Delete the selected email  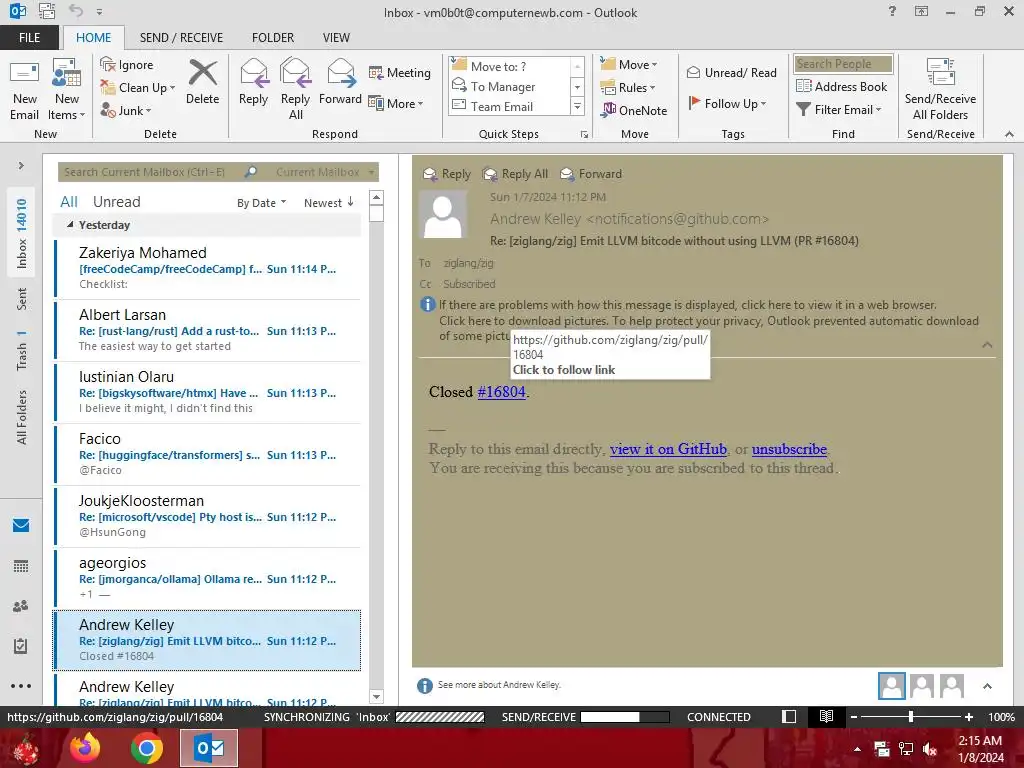coord(202,82)
